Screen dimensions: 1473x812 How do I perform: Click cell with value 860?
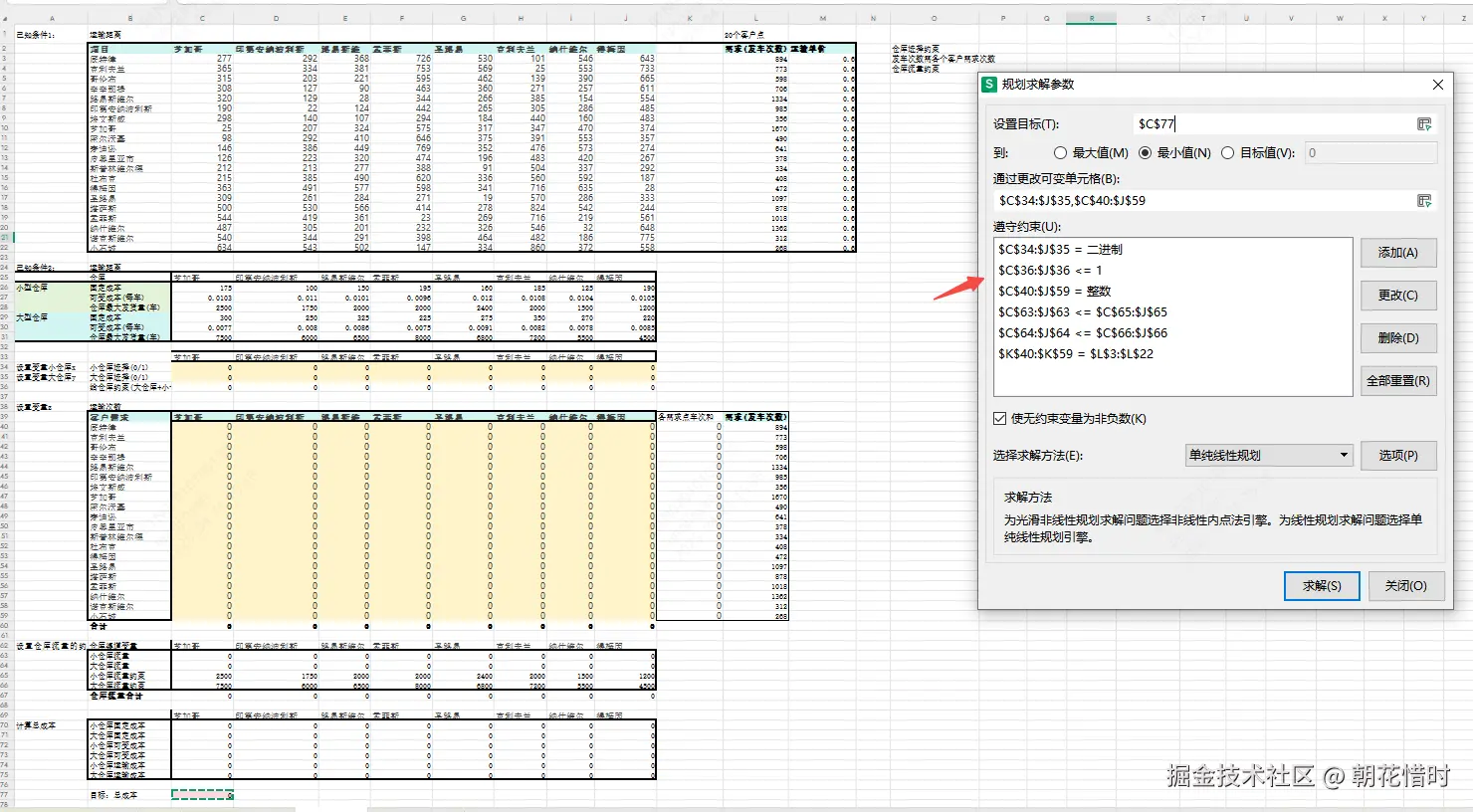click(x=520, y=248)
